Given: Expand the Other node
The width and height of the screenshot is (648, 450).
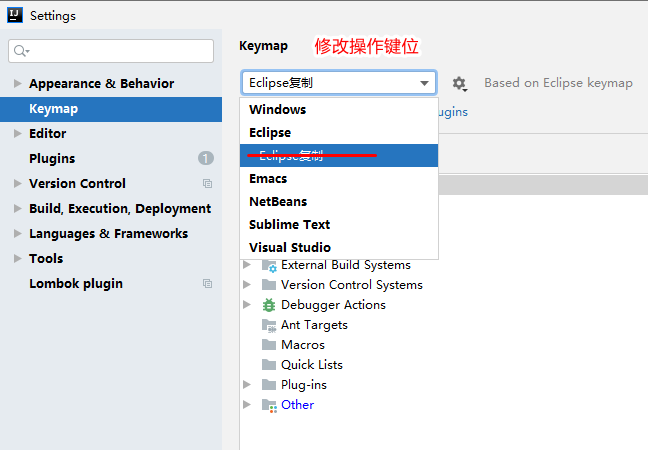Looking at the screenshot, I should click(247, 404).
